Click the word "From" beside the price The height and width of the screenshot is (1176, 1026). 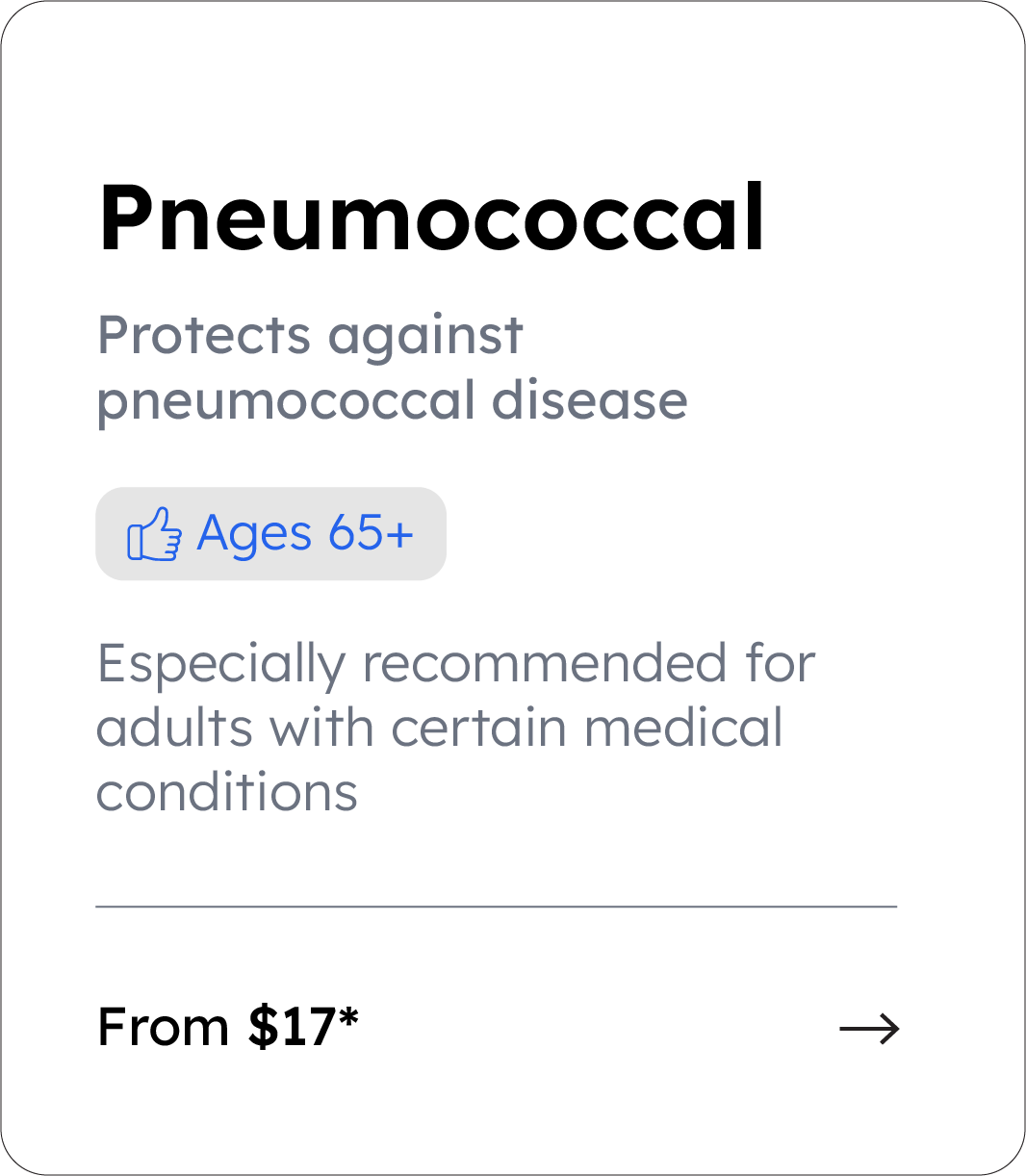(164, 1028)
